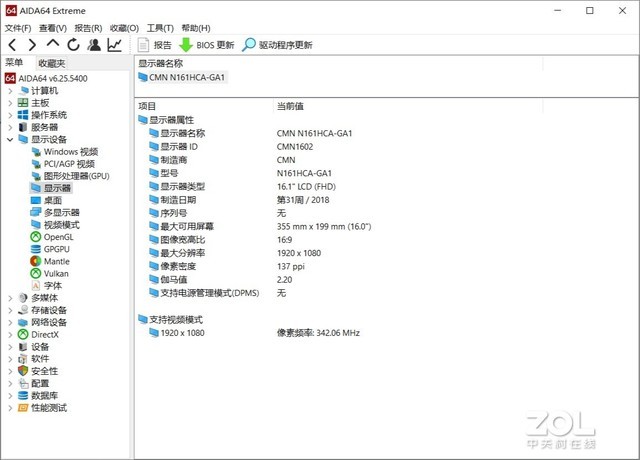Click the Mantle icon in tree
Image resolution: width=640 pixels, height=460 pixels.
36,261
